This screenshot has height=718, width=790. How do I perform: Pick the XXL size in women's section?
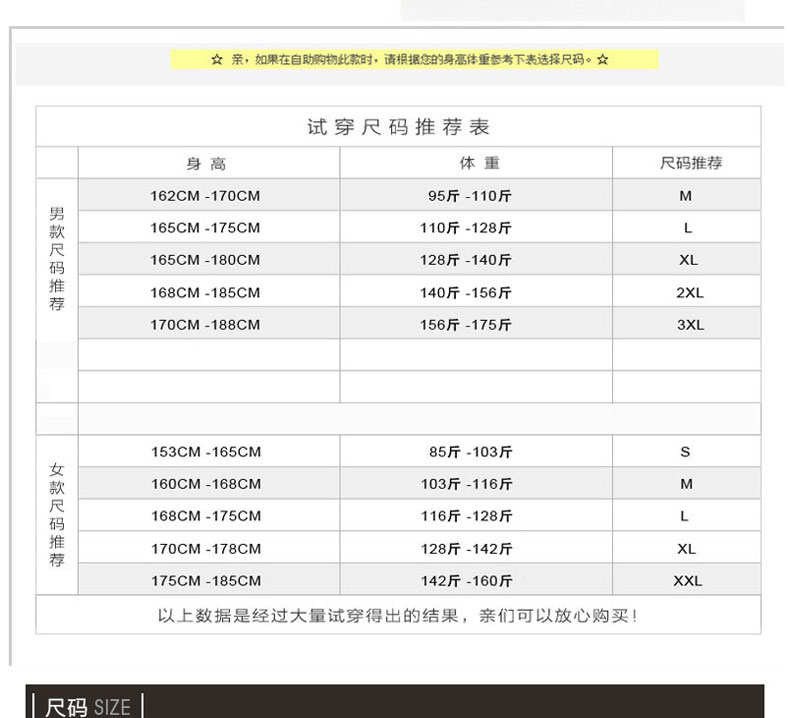pos(688,581)
